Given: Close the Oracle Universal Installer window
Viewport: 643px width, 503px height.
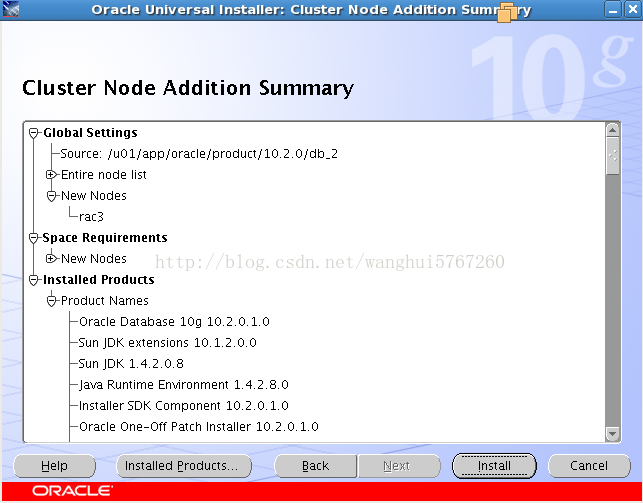Looking at the screenshot, I should (633, 9).
